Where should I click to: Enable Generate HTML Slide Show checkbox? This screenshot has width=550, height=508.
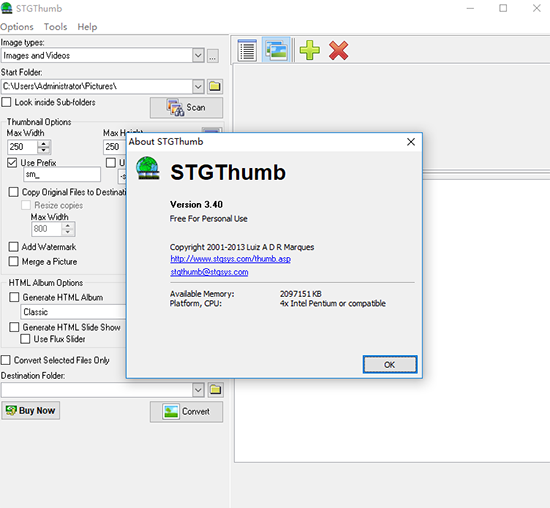coord(14,327)
